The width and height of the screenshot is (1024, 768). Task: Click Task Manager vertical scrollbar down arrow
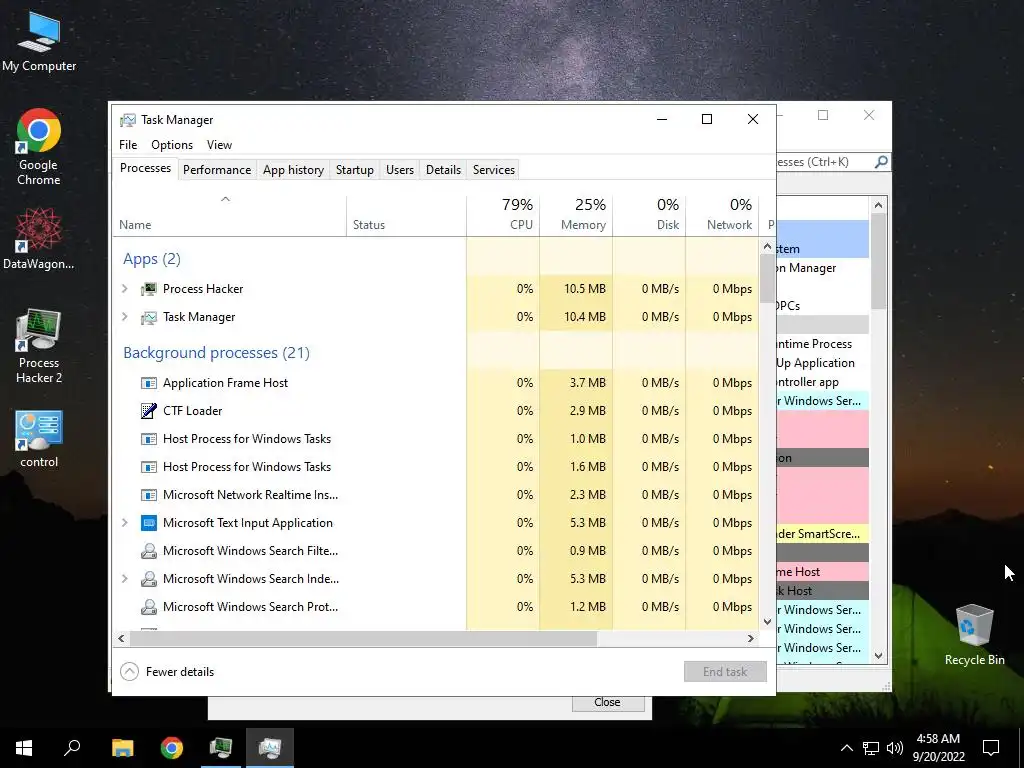[x=767, y=622]
